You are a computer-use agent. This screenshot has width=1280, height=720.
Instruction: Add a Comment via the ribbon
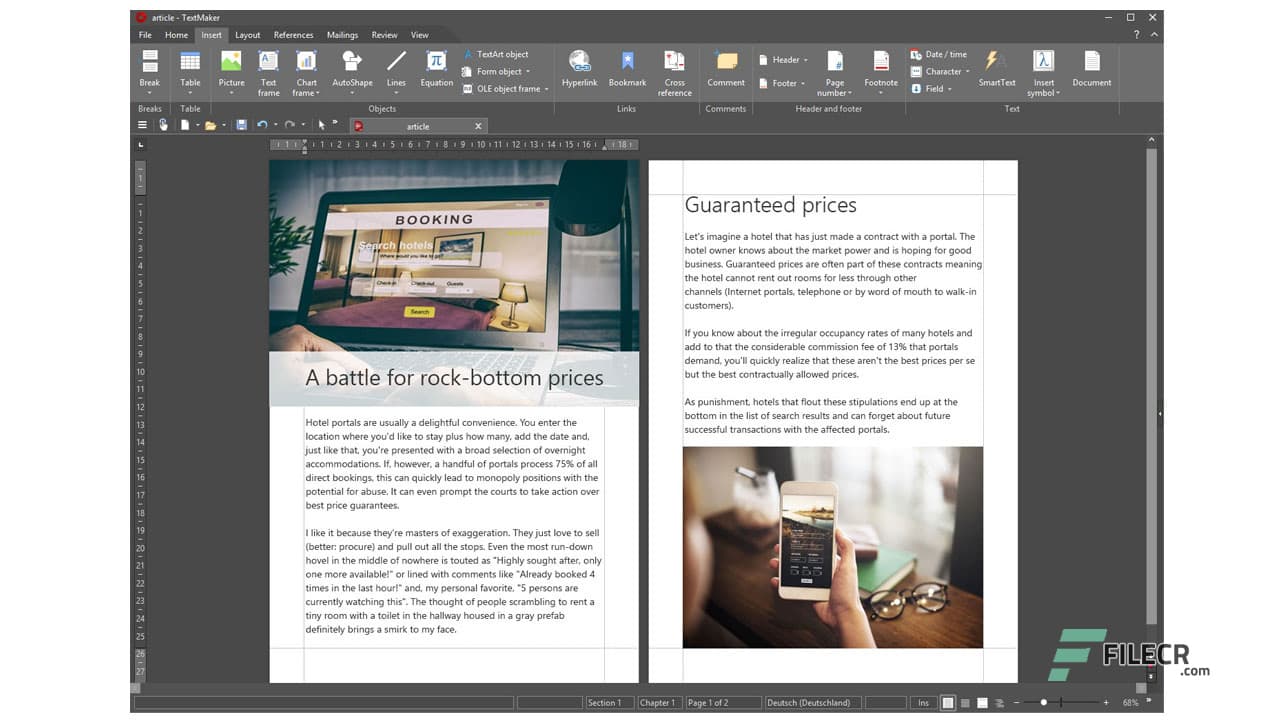click(x=726, y=68)
